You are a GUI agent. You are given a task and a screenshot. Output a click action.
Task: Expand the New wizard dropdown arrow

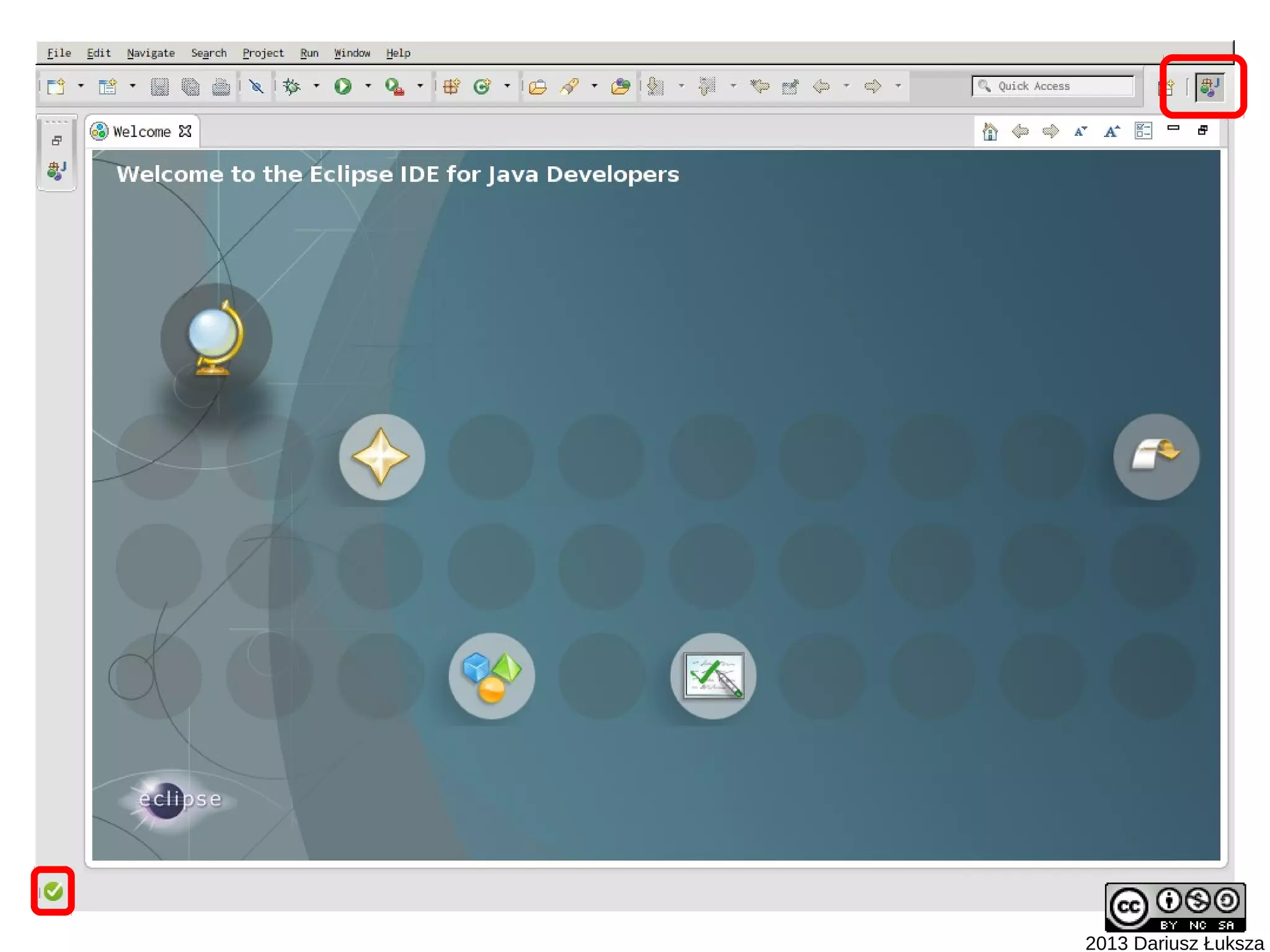(x=81, y=86)
